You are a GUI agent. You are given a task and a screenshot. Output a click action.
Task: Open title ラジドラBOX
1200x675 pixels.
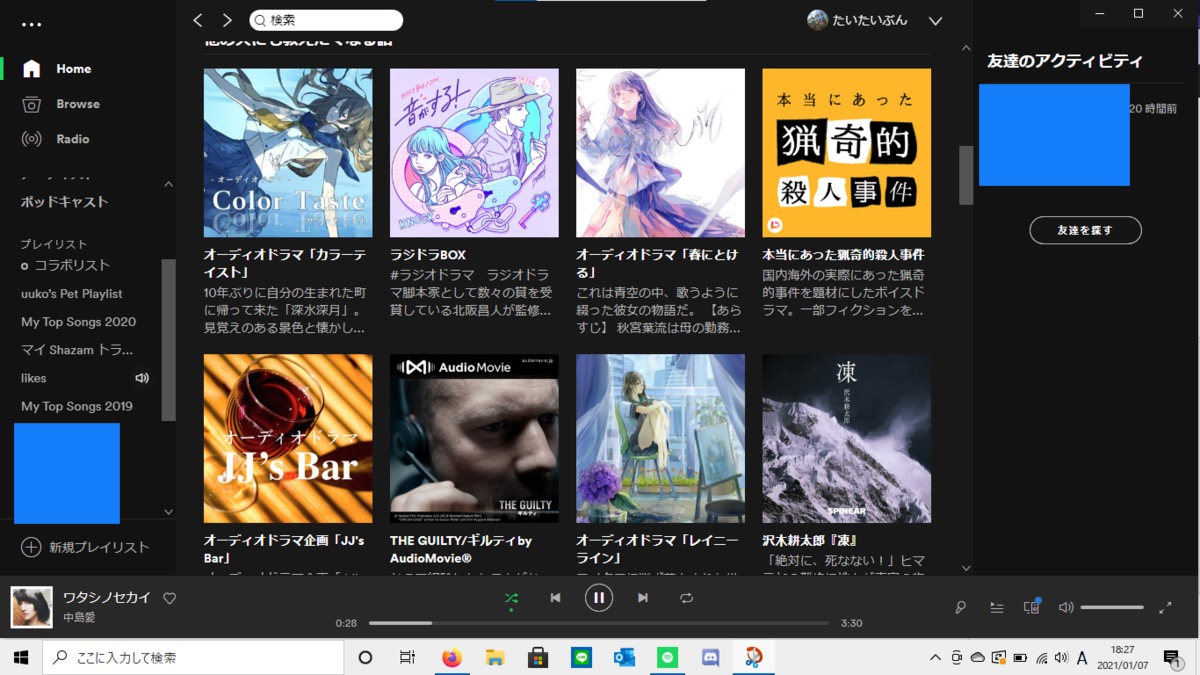428,255
